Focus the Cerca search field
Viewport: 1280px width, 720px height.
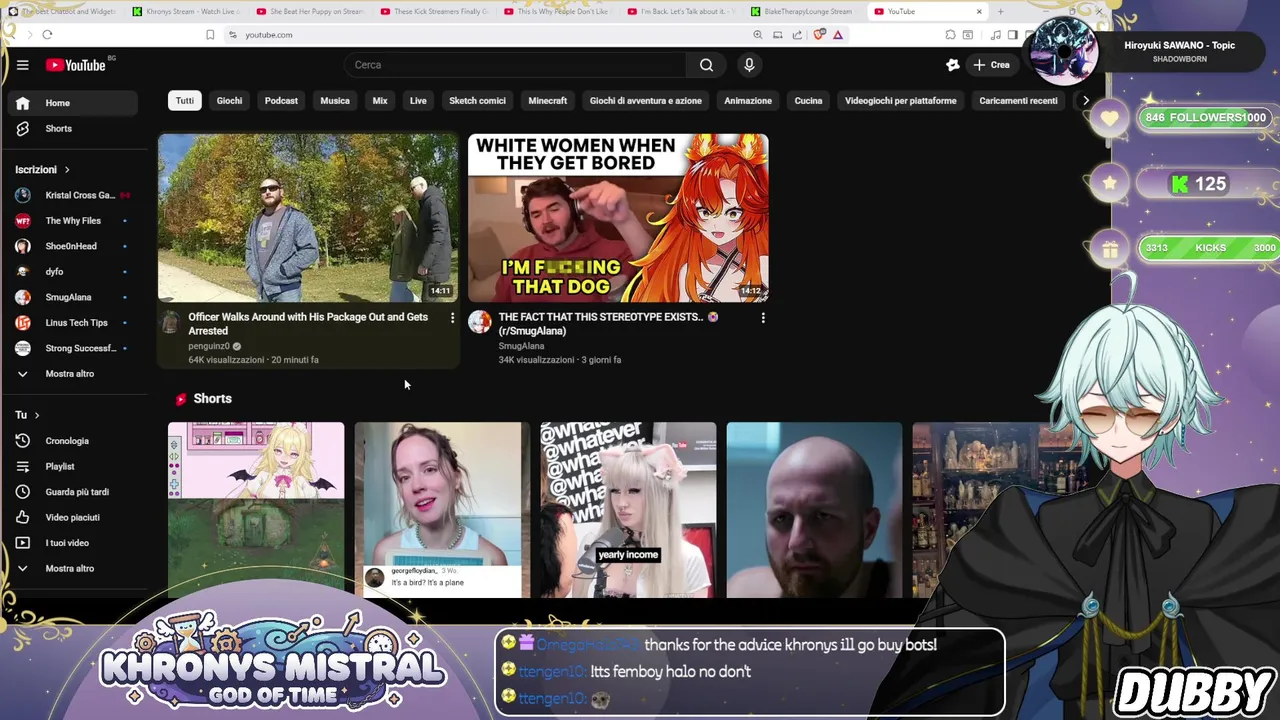[515, 65]
